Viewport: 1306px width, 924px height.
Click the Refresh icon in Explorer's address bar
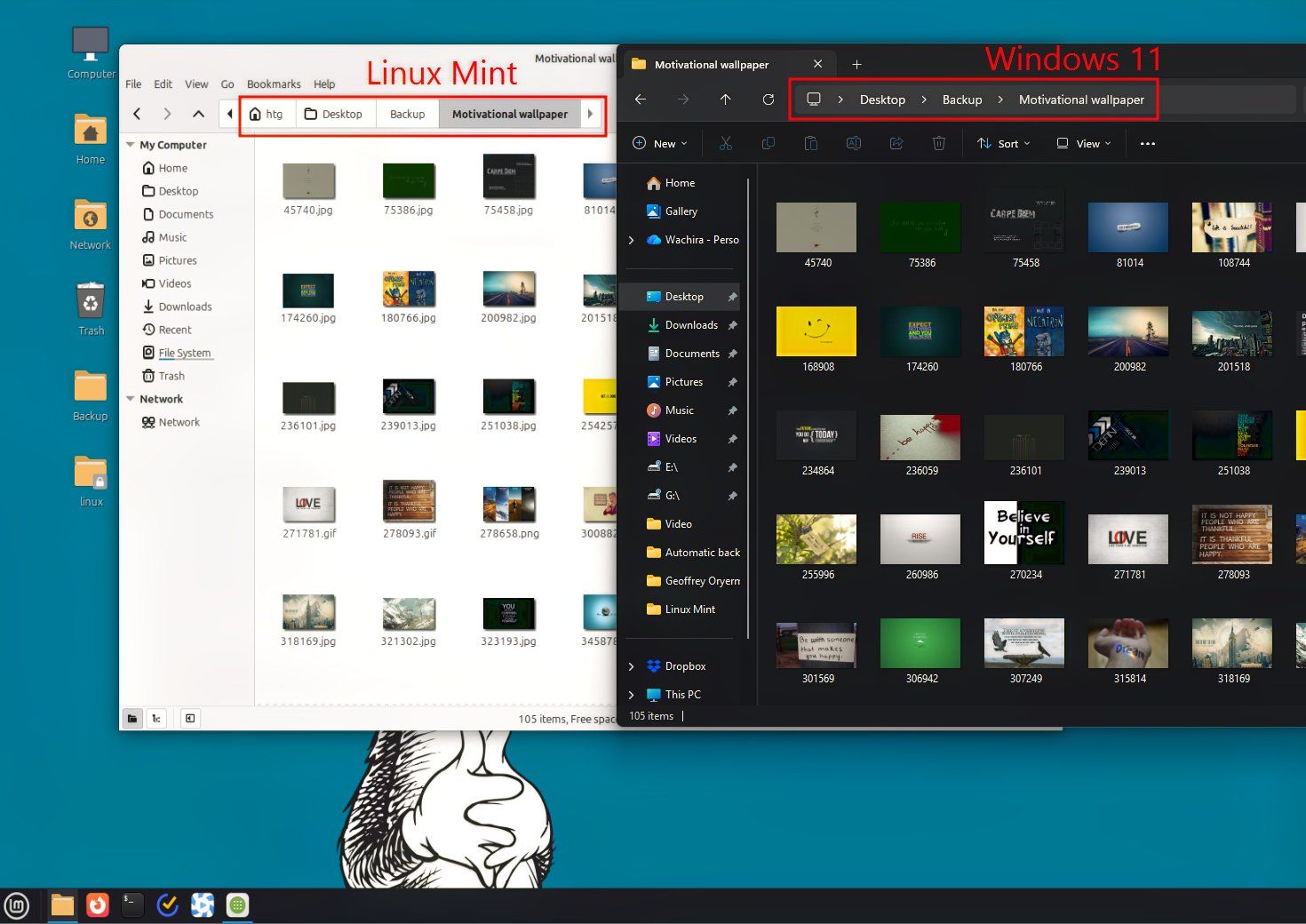768,100
